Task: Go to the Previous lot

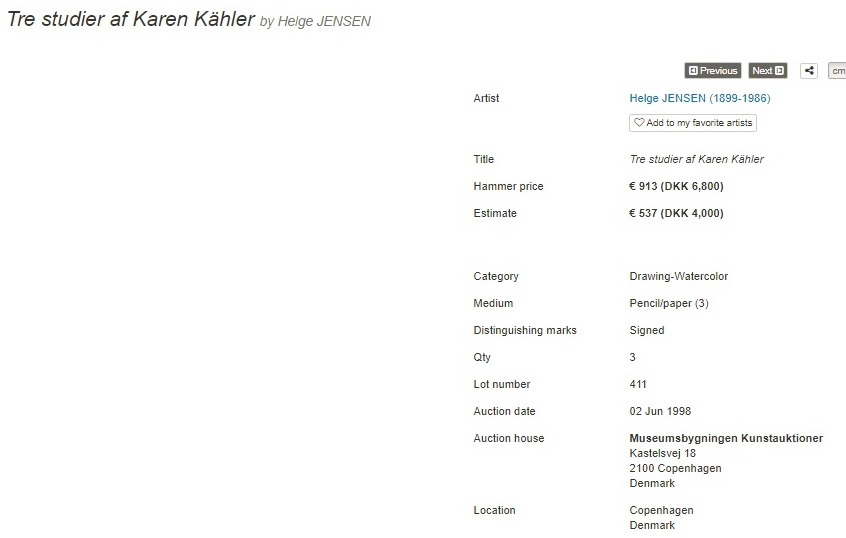Action: 713,71
